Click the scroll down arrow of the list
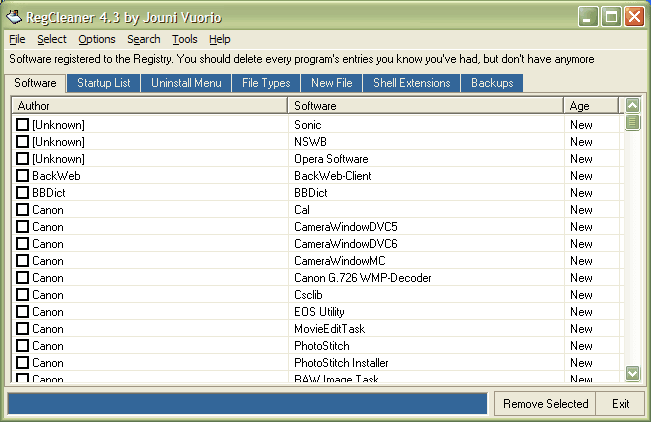The height and width of the screenshot is (422, 651). click(x=632, y=373)
